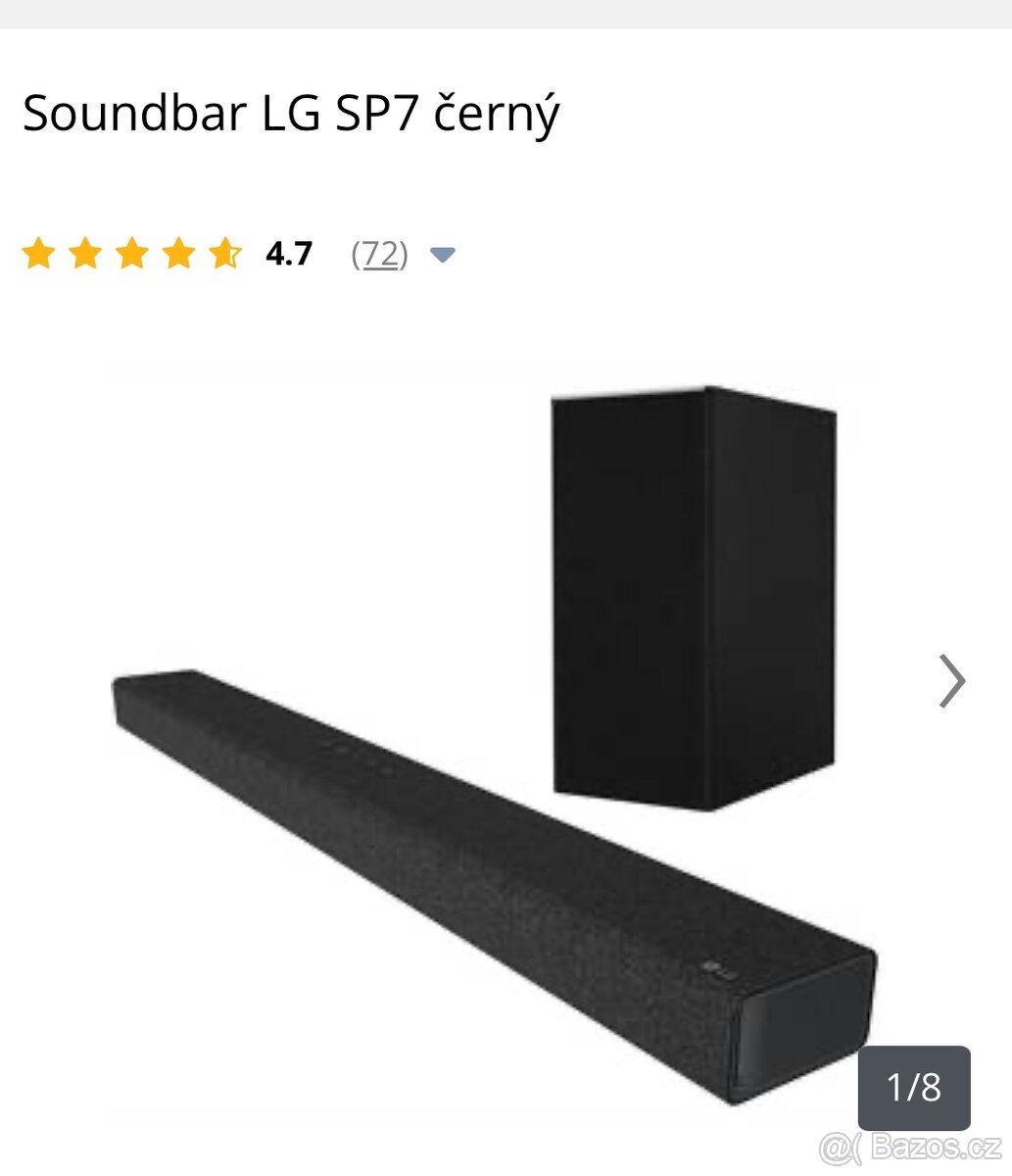Open the 72 reviews link

380,255
